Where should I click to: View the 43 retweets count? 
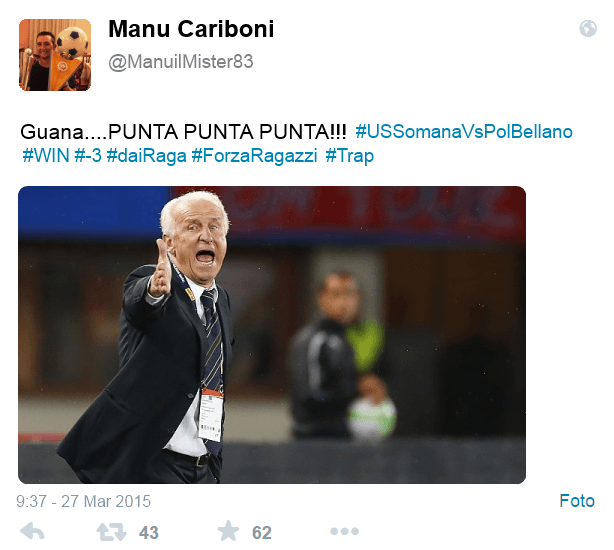(149, 532)
